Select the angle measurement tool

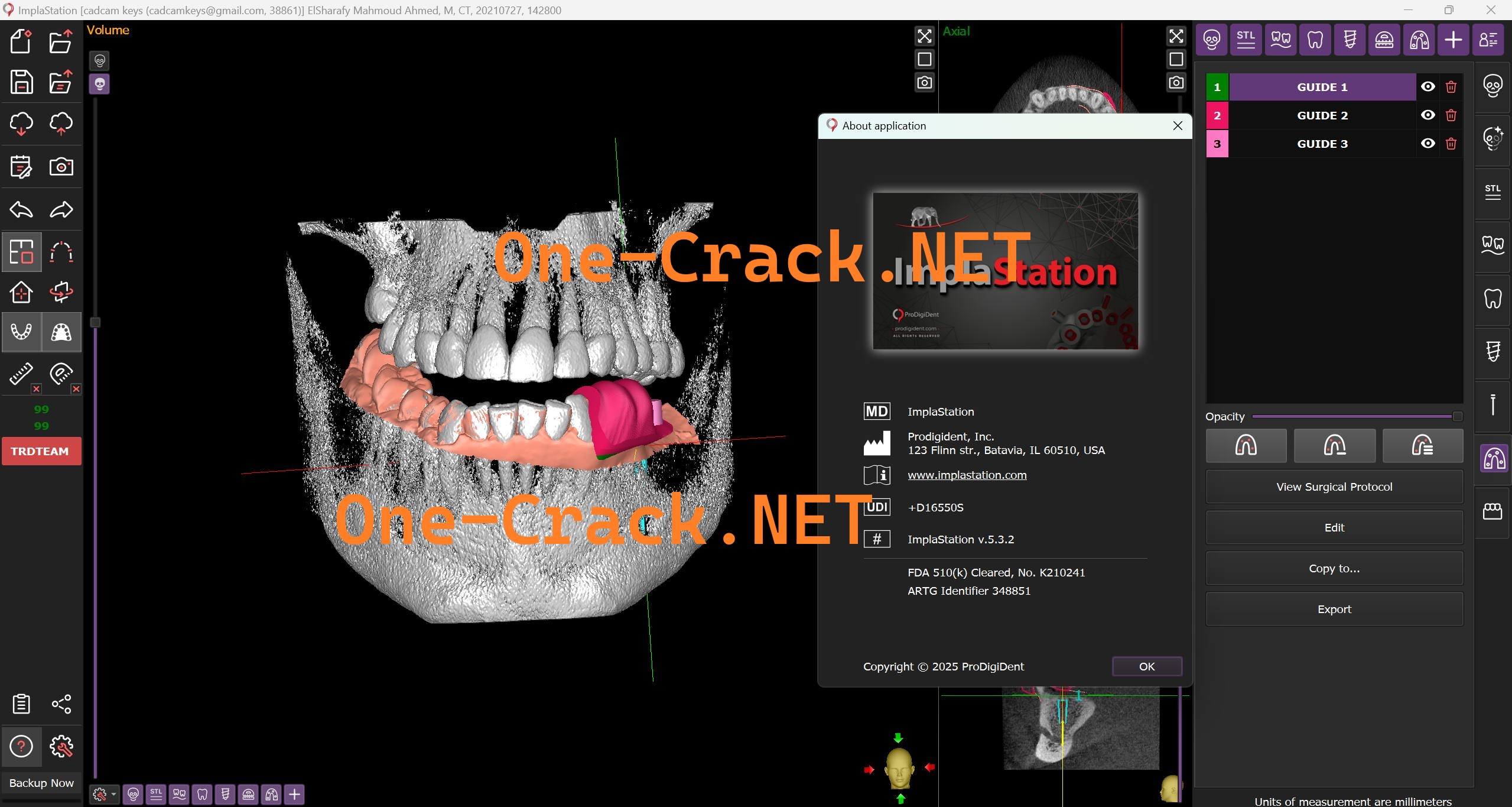pos(61,373)
